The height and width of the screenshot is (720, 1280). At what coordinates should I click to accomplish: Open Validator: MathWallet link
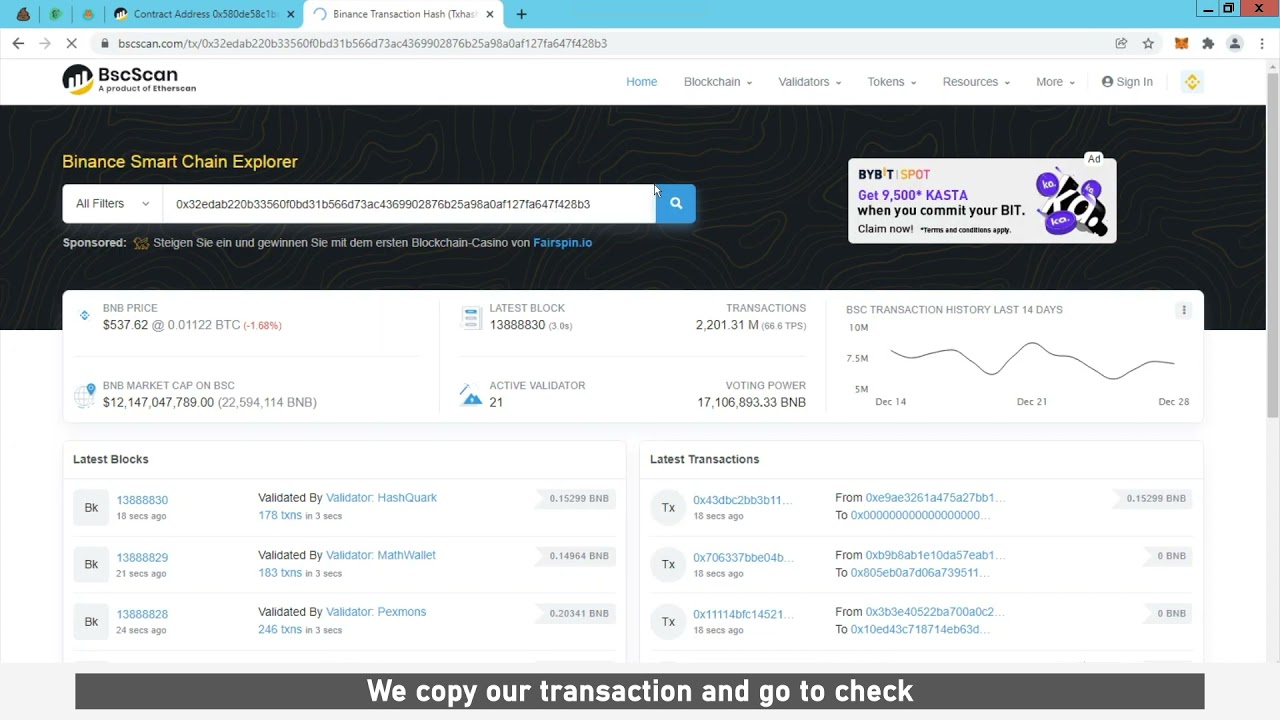tap(380, 555)
